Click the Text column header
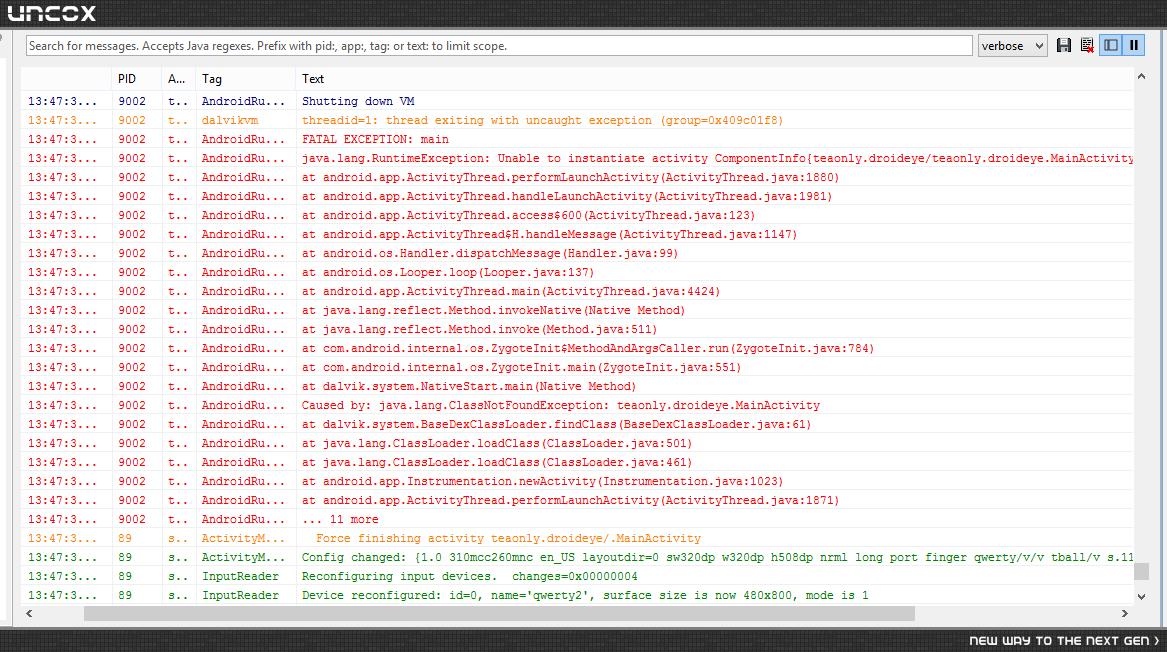 (x=714, y=79)
